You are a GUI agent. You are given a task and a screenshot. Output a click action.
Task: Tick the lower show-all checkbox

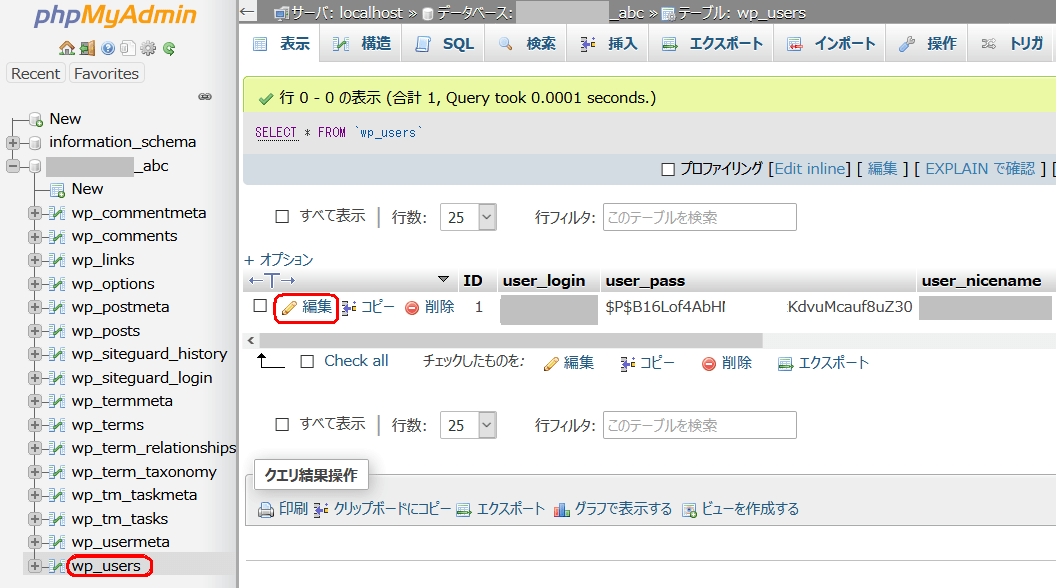tap(282, 425)
